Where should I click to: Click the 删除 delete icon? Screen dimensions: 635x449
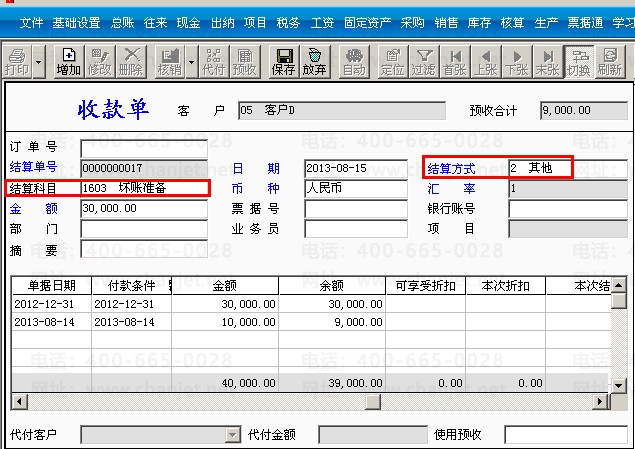(x=131, y=62)
